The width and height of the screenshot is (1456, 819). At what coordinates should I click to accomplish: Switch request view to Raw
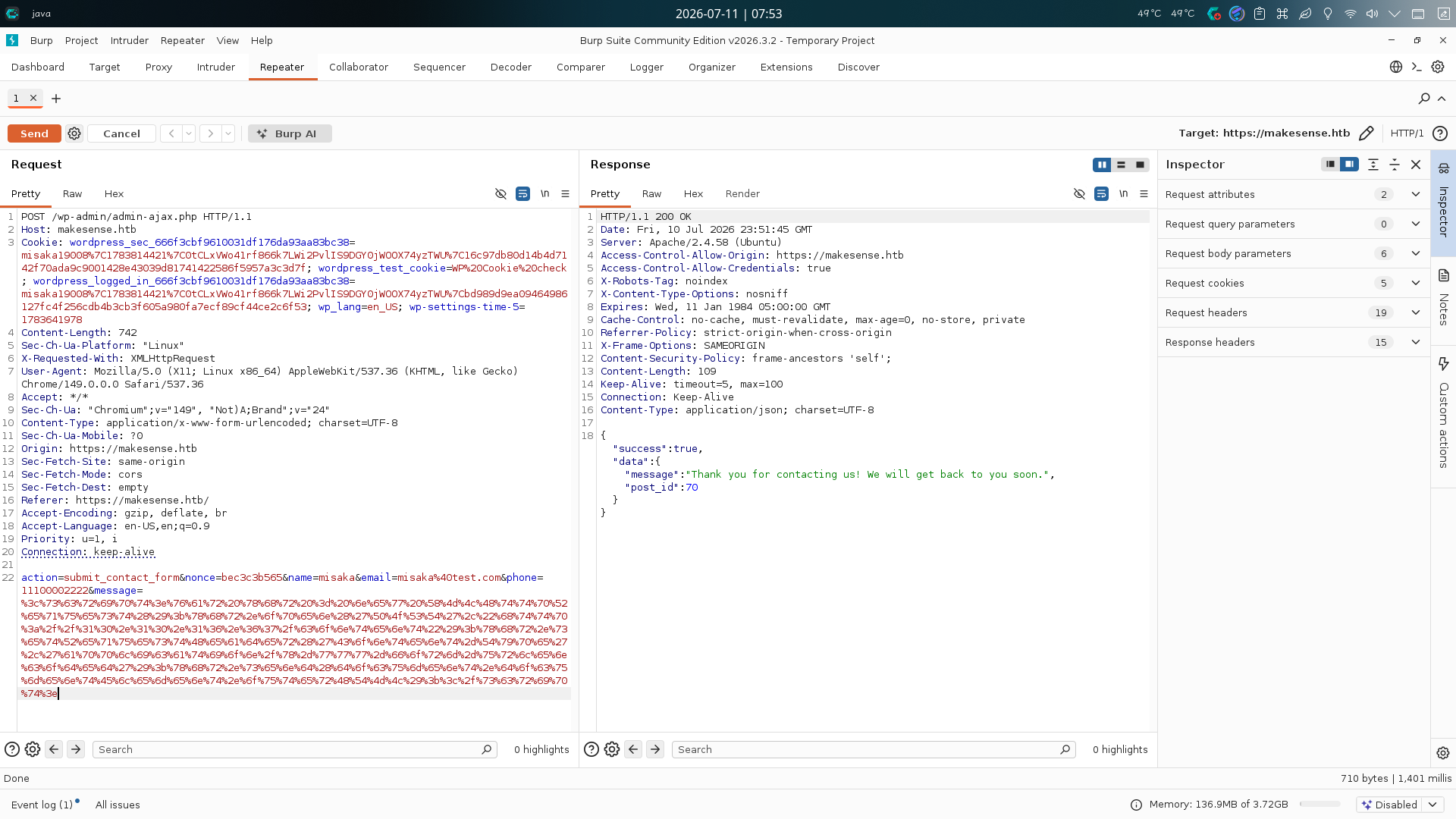pyautogui.click(x=72, y=193)
